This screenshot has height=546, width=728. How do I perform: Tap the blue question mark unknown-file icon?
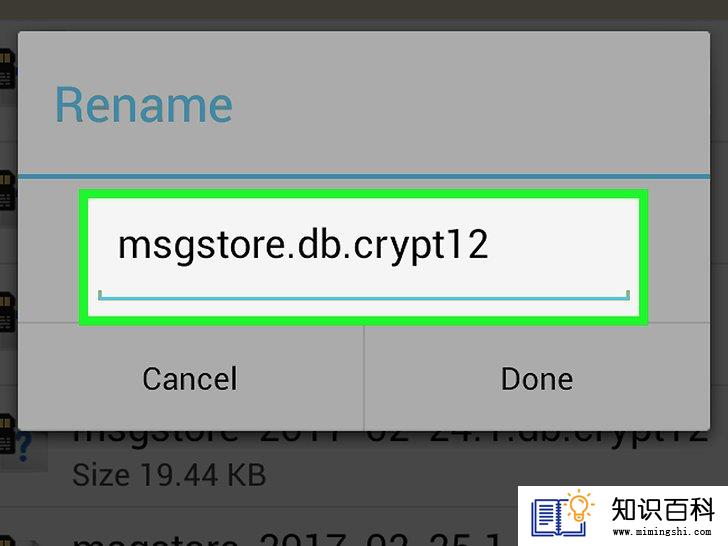pyautogui.click(x=26, y=447)
